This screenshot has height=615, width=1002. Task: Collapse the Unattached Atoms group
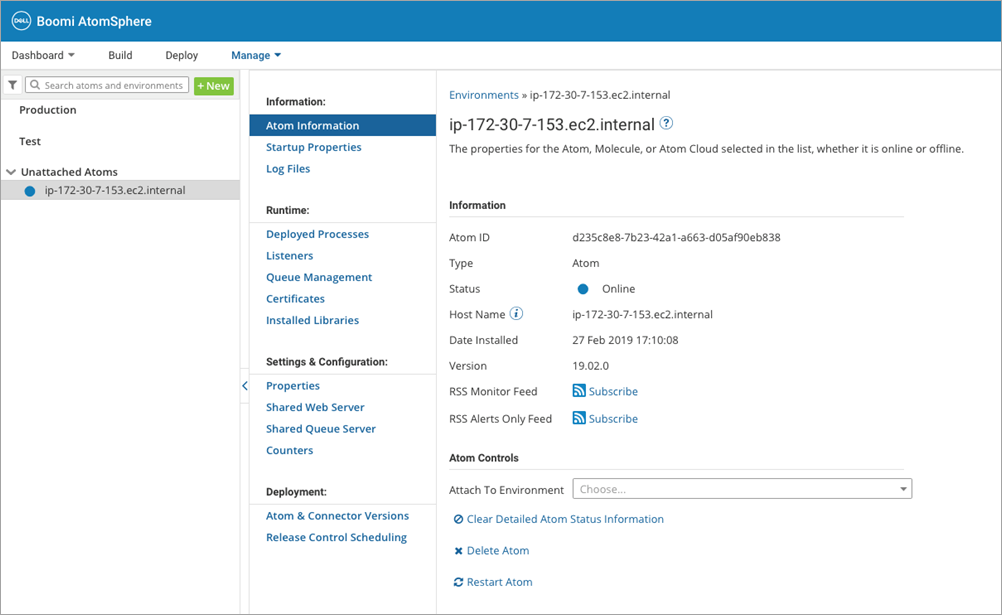click(x=11, y=172)
